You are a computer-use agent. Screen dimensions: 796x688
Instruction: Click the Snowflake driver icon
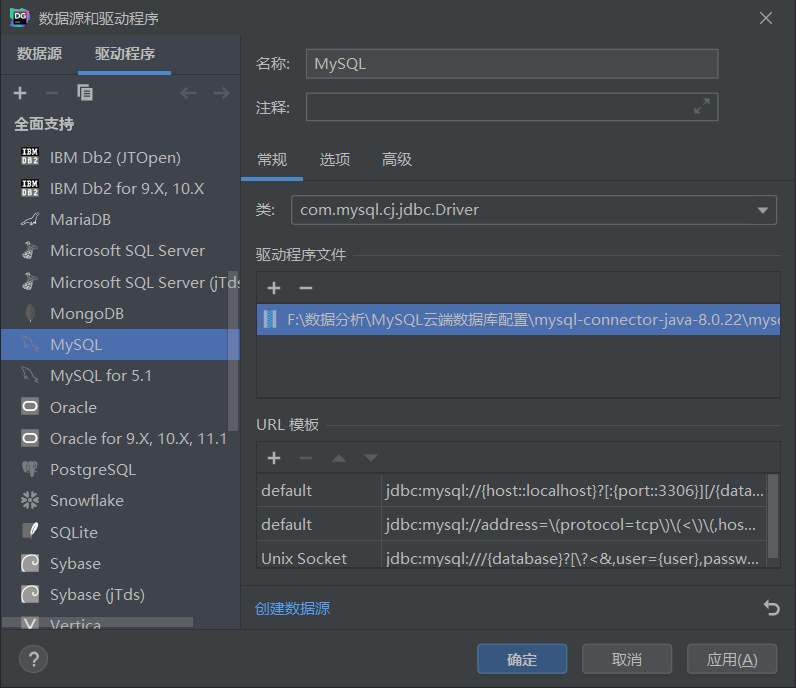pos(30,500)
